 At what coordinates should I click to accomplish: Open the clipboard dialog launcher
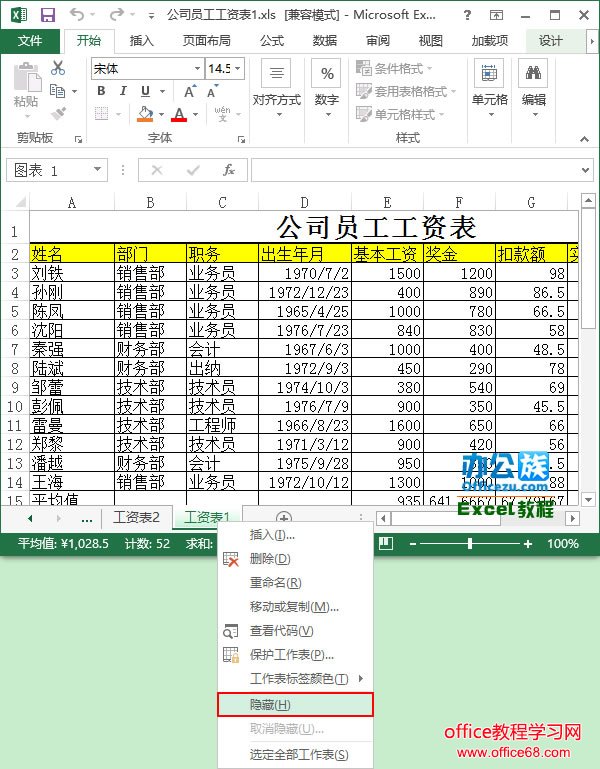tap(78, 139)
